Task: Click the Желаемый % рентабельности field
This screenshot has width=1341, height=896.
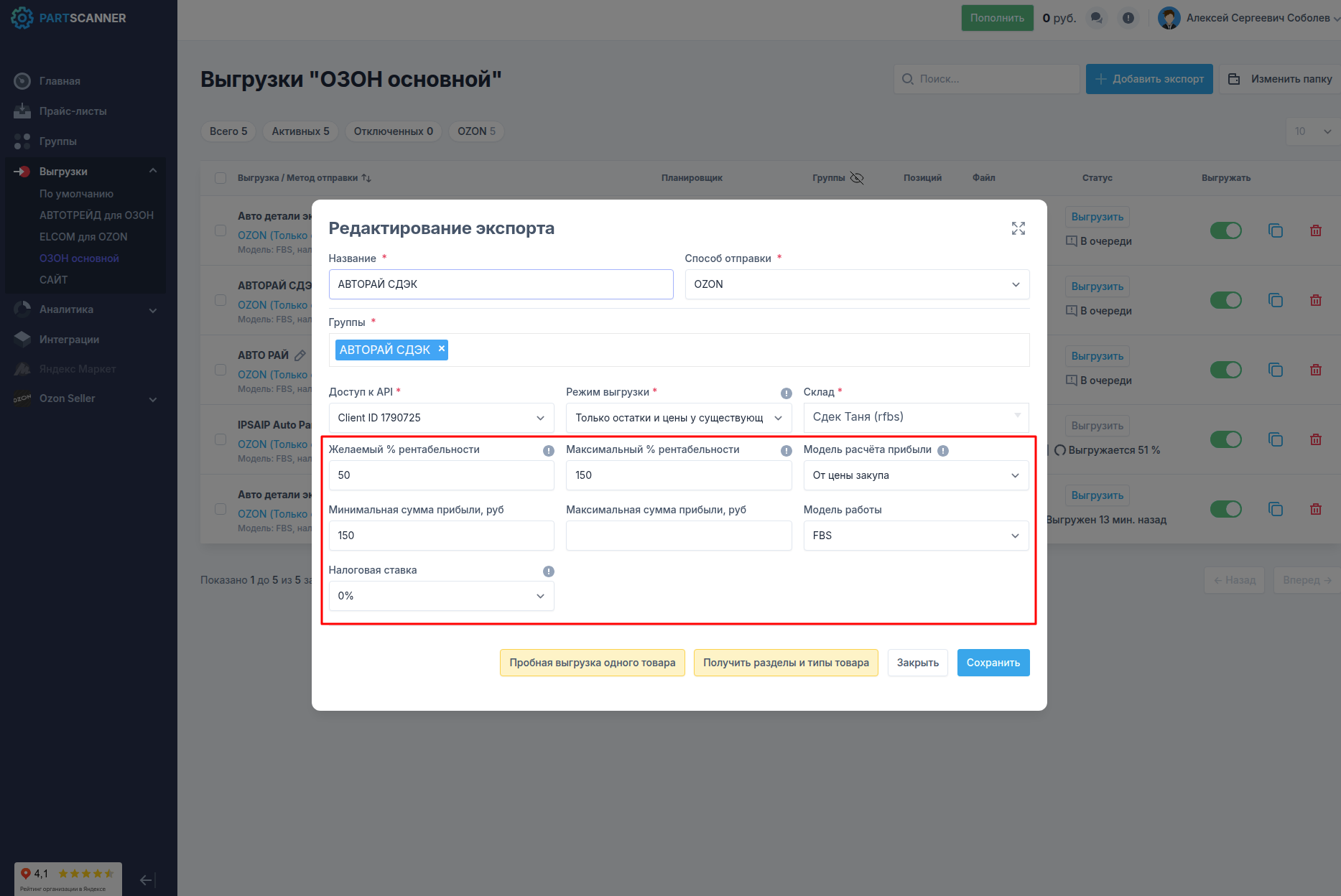Action: point(441,475)
